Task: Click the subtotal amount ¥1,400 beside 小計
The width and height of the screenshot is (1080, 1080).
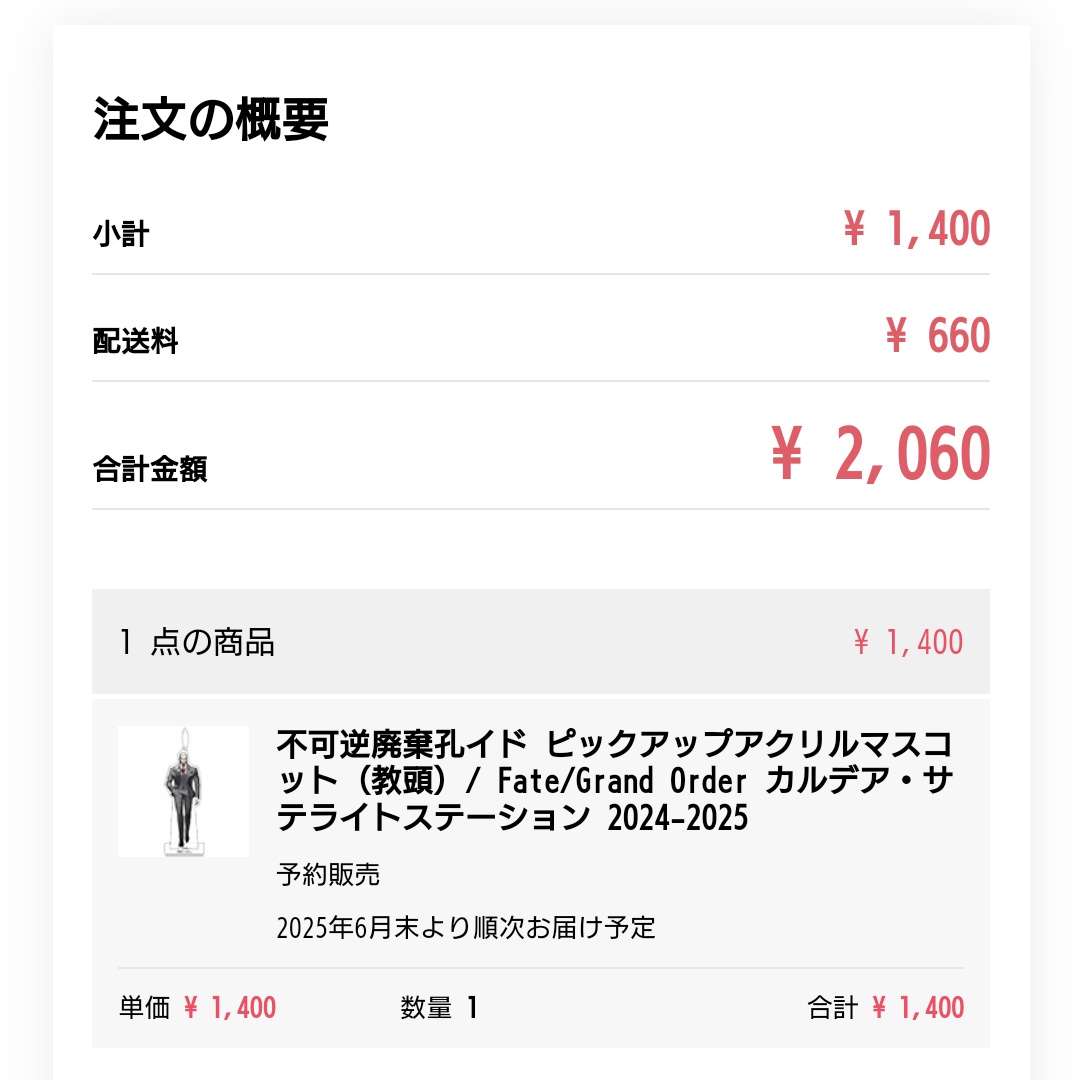Action: coord(916,229)
